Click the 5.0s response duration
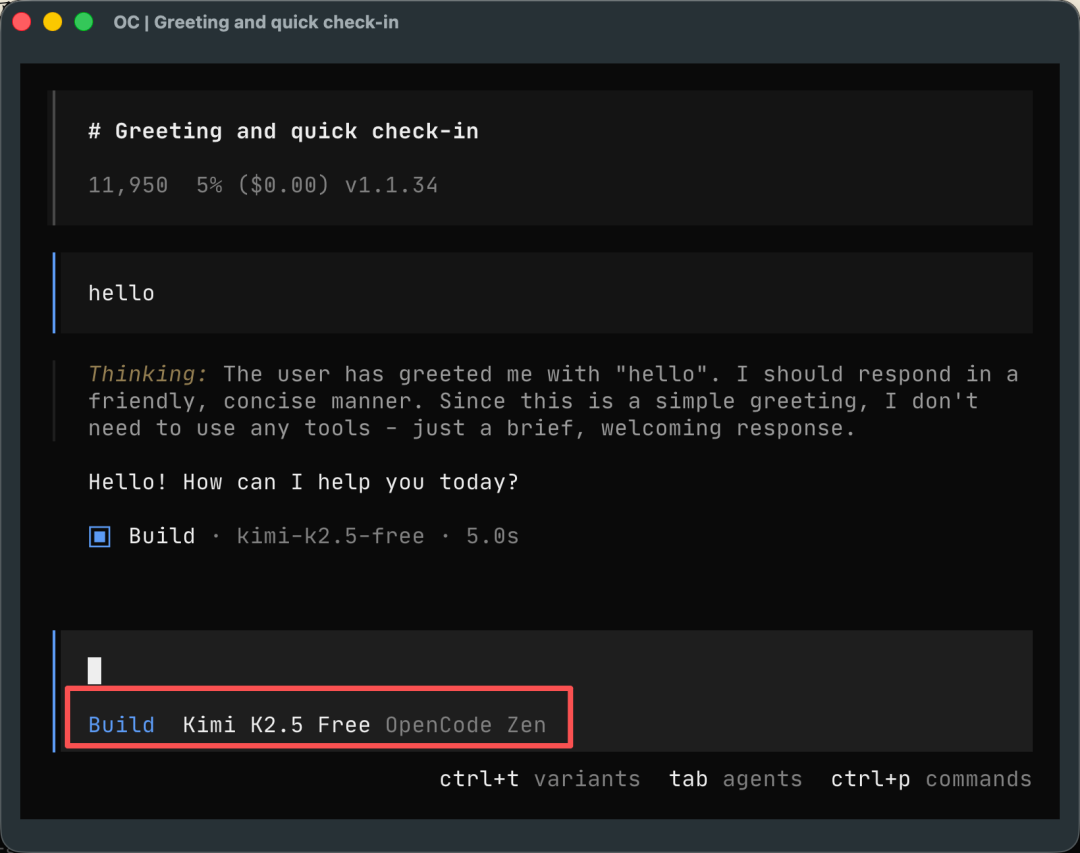 (493, 537)
